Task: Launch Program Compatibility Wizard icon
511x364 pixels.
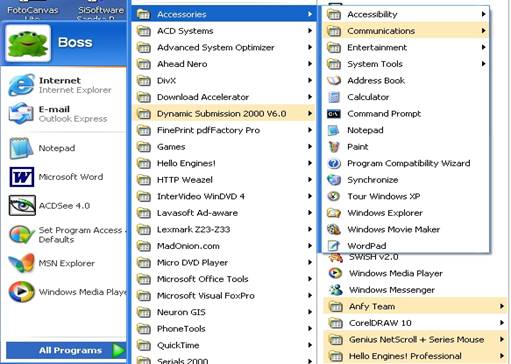Action: click(334, 163)
